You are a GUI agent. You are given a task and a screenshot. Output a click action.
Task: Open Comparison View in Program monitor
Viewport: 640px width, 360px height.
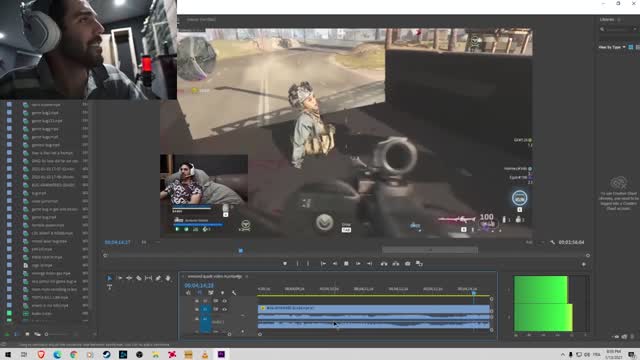pos(419,264)
